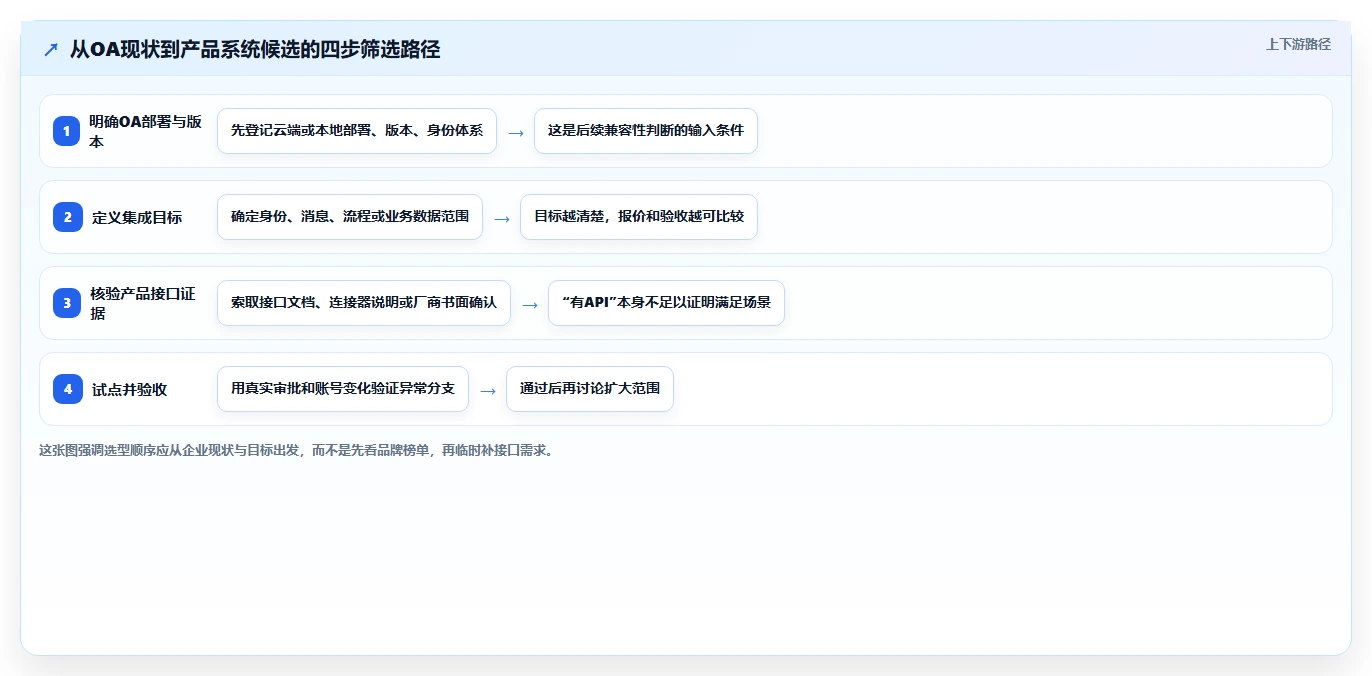Viewport: 1372px width, 676px height.
Task: Click the 定义集成目标 step label
Action: point(137,217)
